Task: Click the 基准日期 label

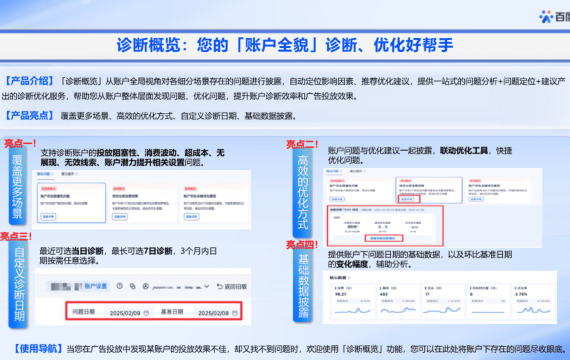Action: pos(172,312)
